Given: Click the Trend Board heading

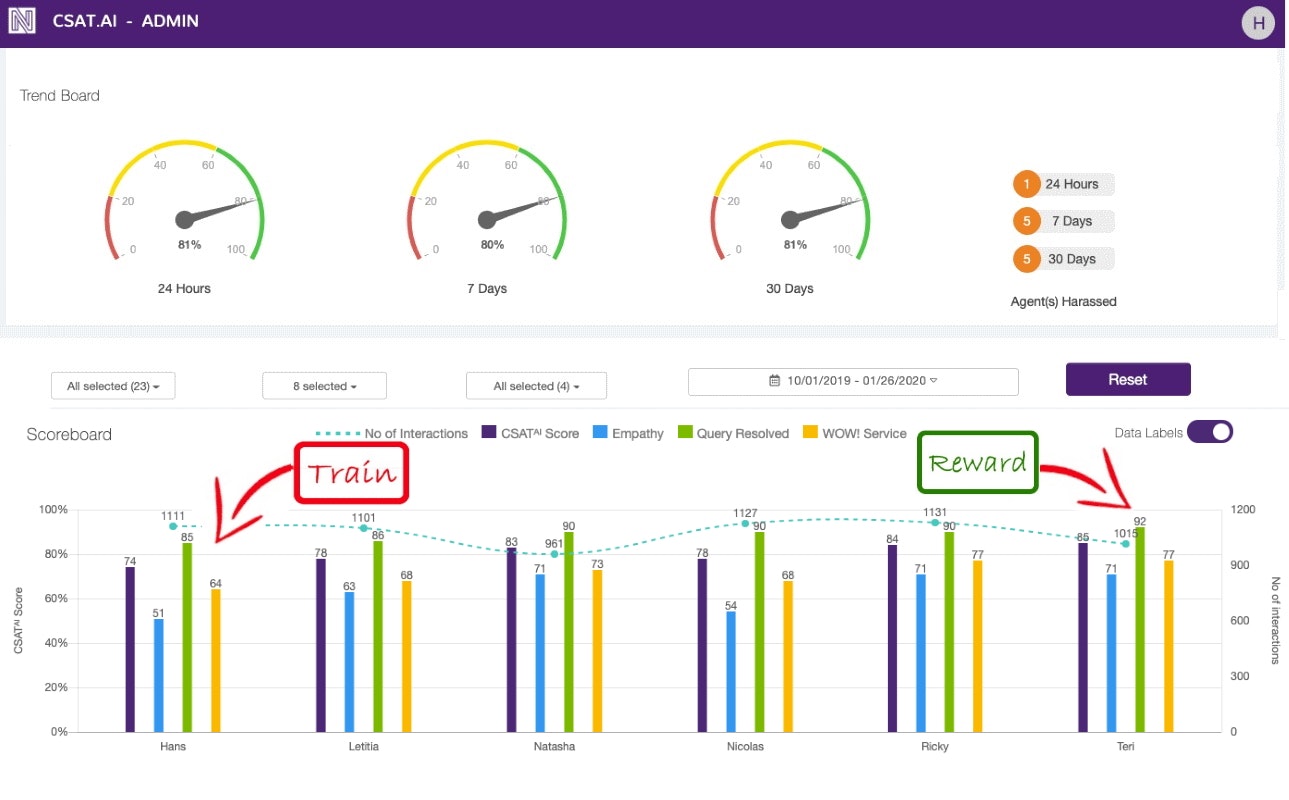Looking at the screenshot, I should tap(60, 96).
